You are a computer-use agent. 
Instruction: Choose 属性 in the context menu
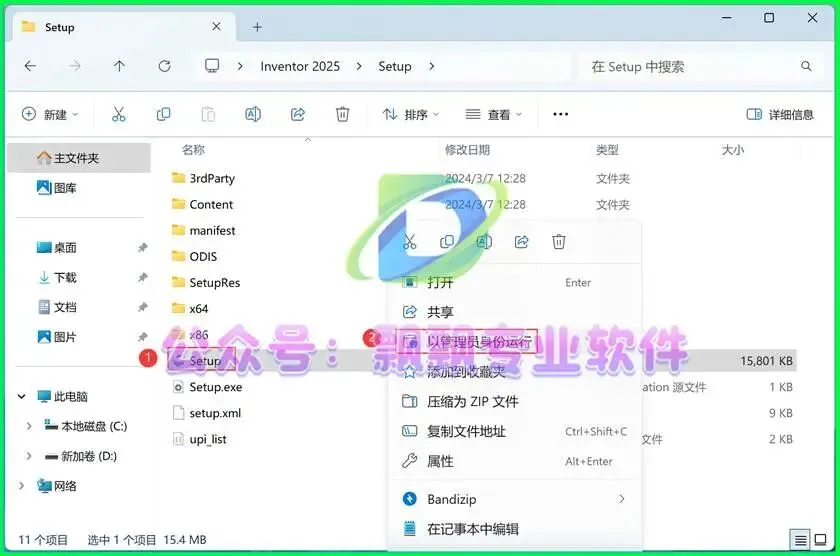point(514,461)
